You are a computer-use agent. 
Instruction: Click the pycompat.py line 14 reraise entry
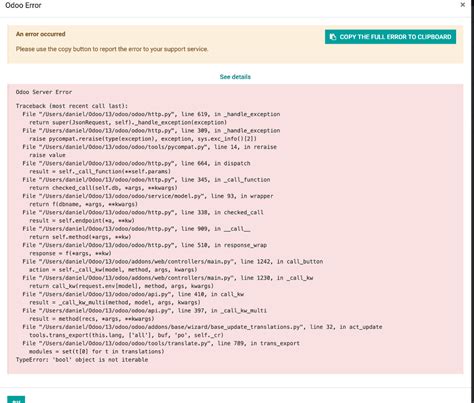click(x=150, y=147)
